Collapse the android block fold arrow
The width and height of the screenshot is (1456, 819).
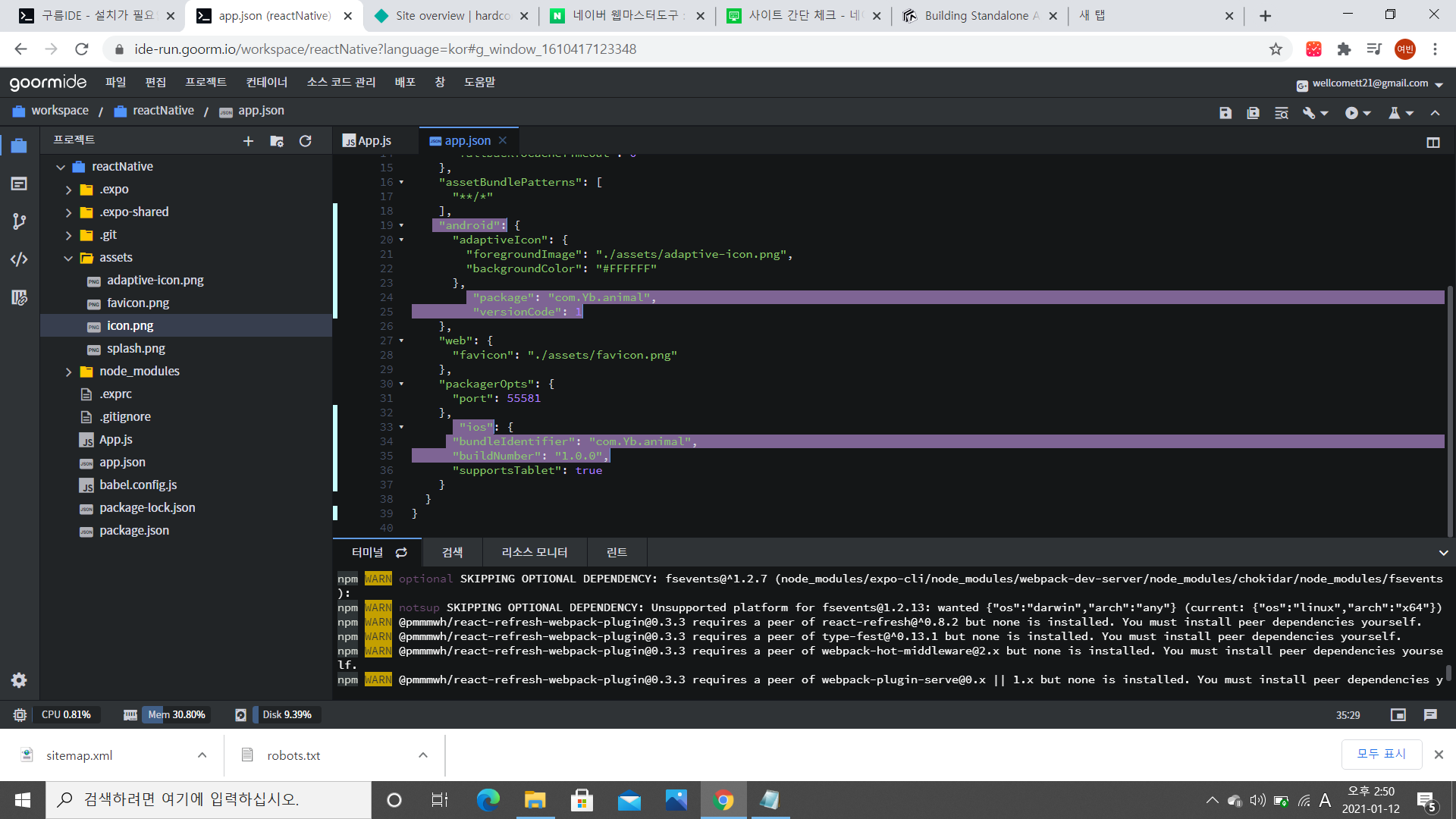coord(401,225)
